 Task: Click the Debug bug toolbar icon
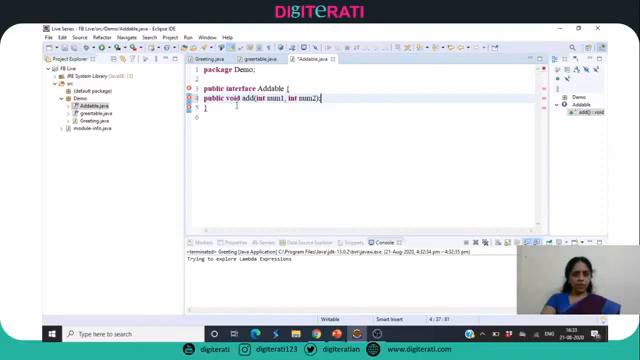coord(86,48)
